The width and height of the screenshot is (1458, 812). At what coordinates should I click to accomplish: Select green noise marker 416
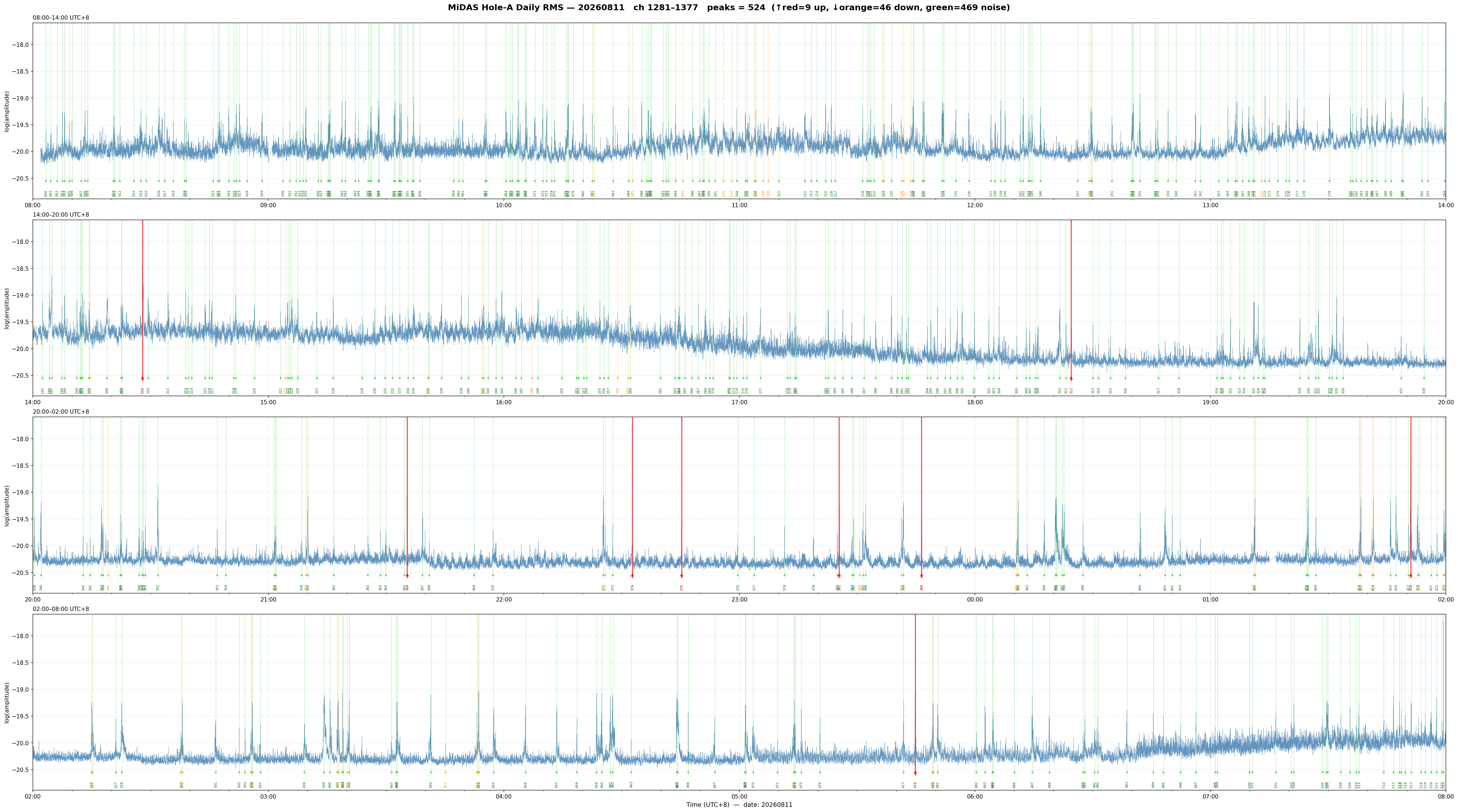pyautogui.click(x=1396, y=575)
